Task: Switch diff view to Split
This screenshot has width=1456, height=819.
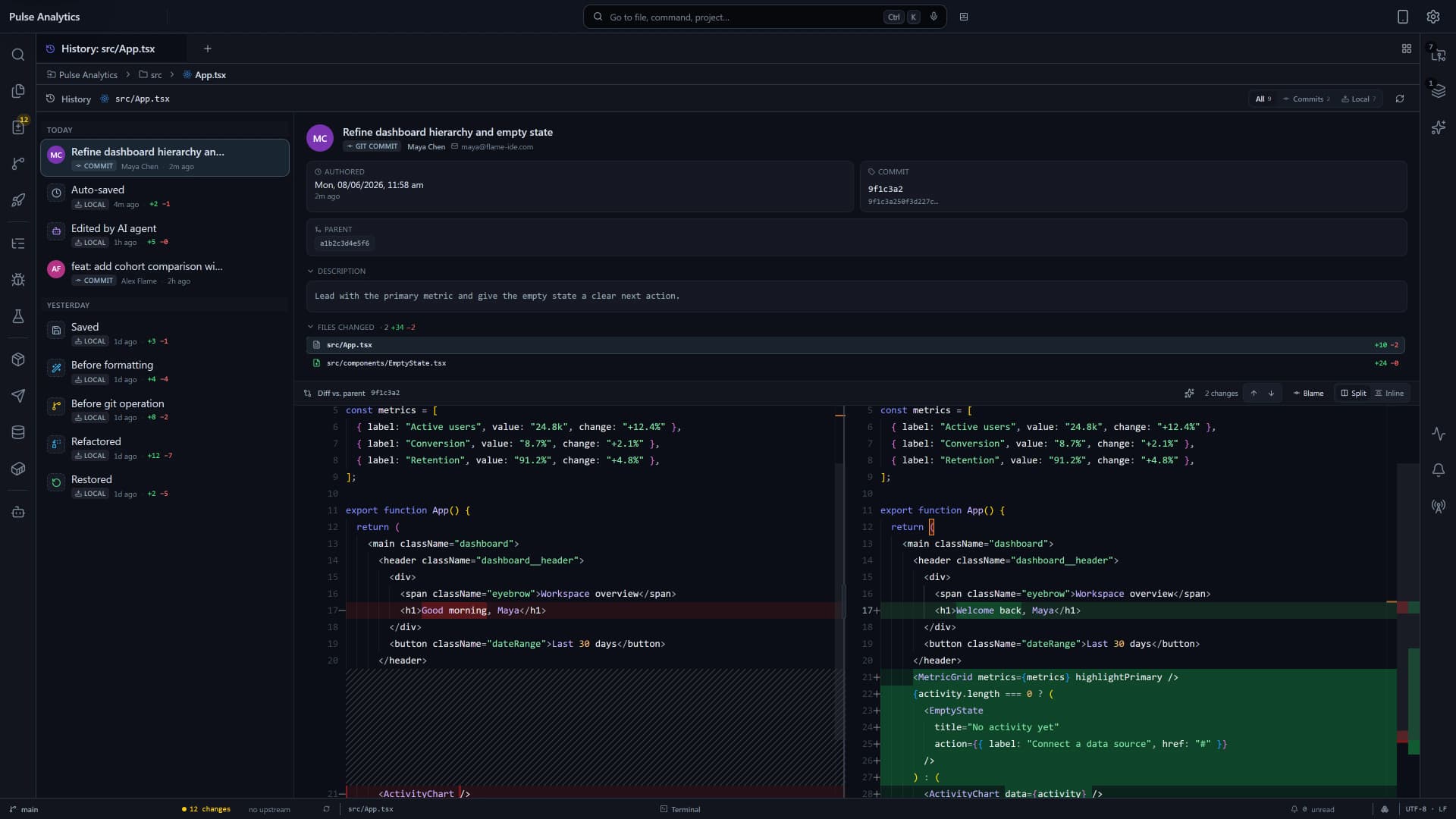Action: click(x=1353, y=393)
